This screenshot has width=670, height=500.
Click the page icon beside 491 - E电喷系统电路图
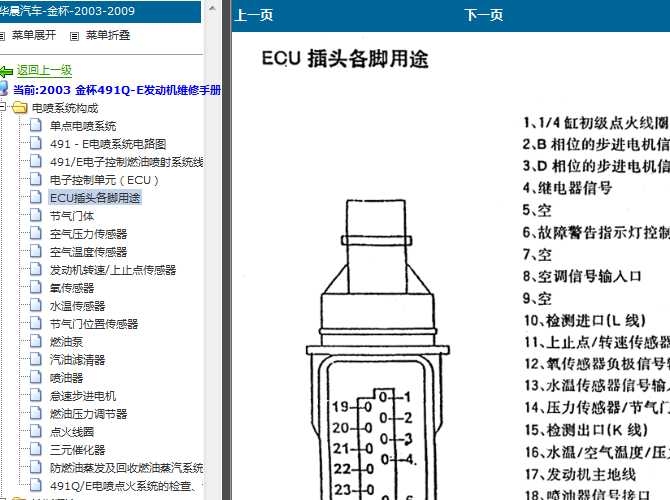(36, 143)
